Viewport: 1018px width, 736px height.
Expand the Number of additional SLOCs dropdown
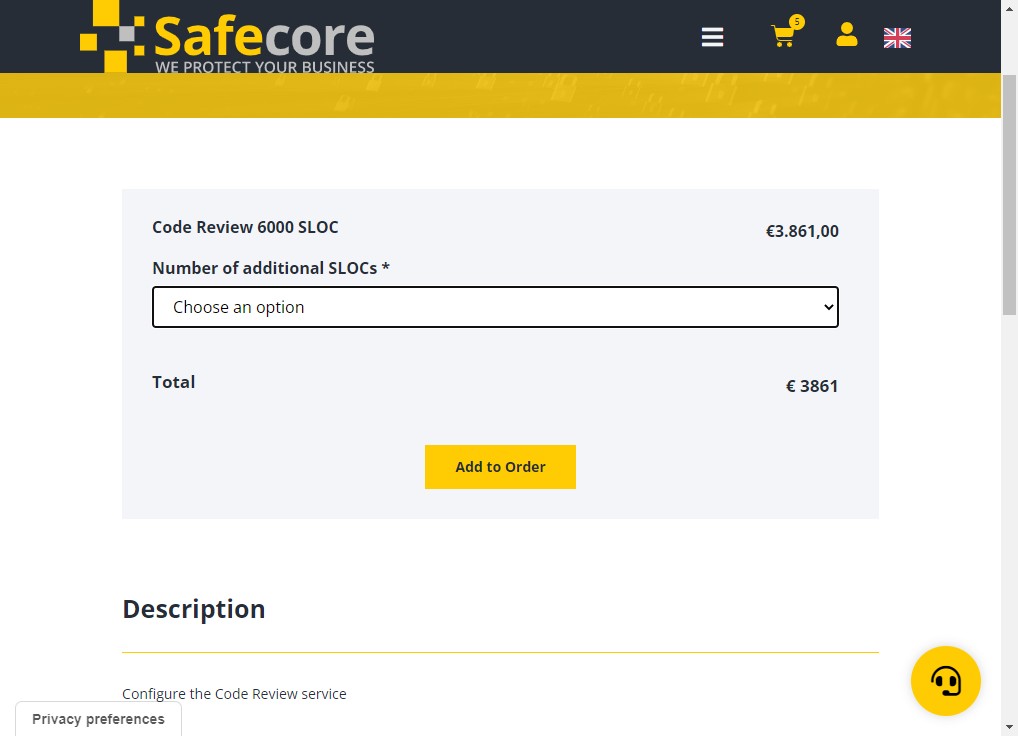point(495,307)
